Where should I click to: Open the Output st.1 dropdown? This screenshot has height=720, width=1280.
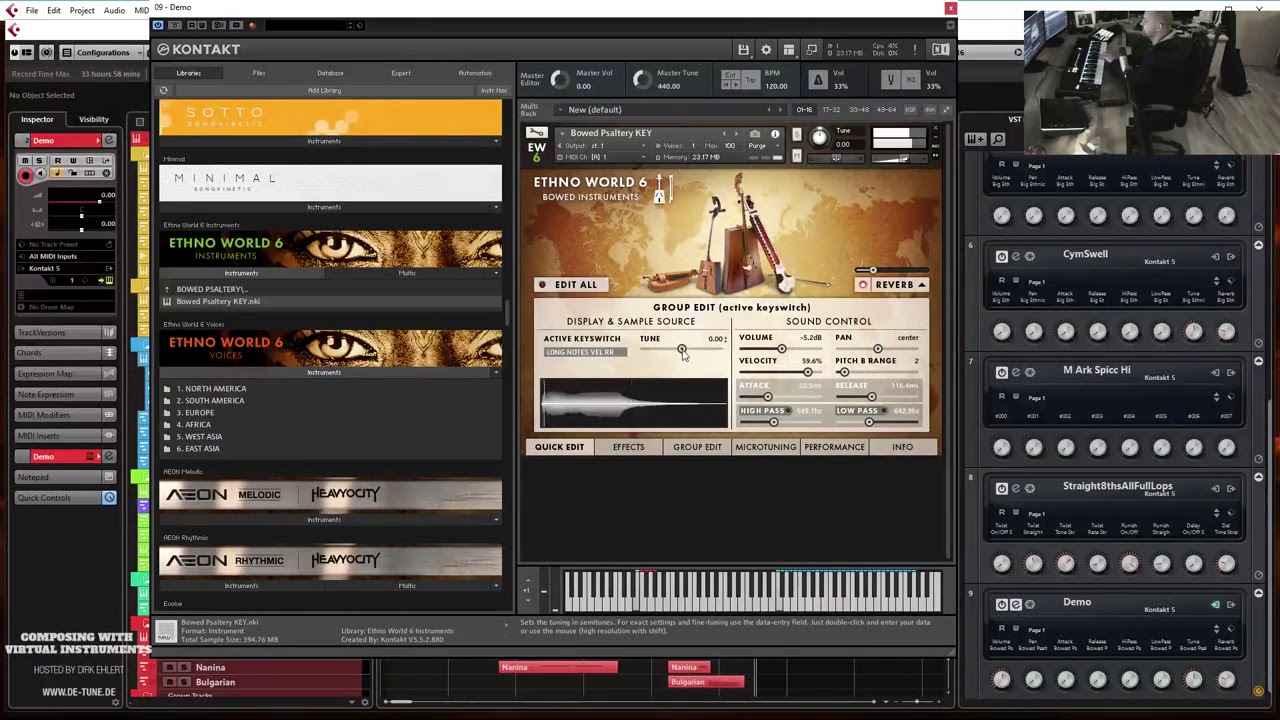click(x=600, y=146)
